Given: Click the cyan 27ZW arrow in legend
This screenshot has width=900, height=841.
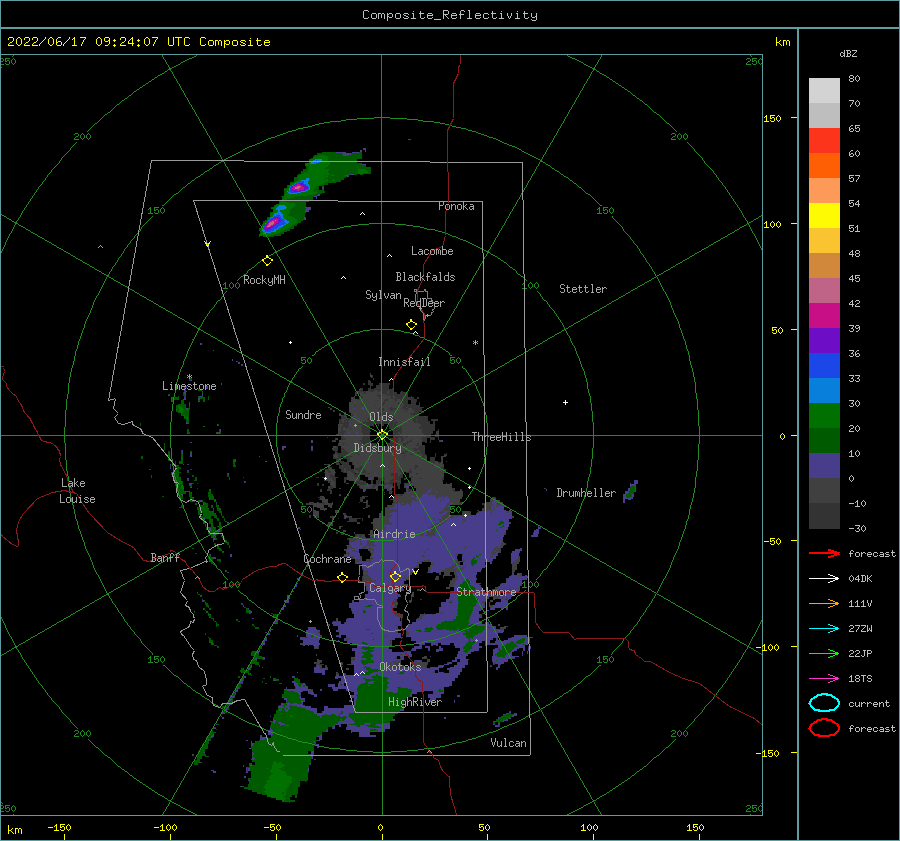Looking at the screenshot, I should point(824,629).
